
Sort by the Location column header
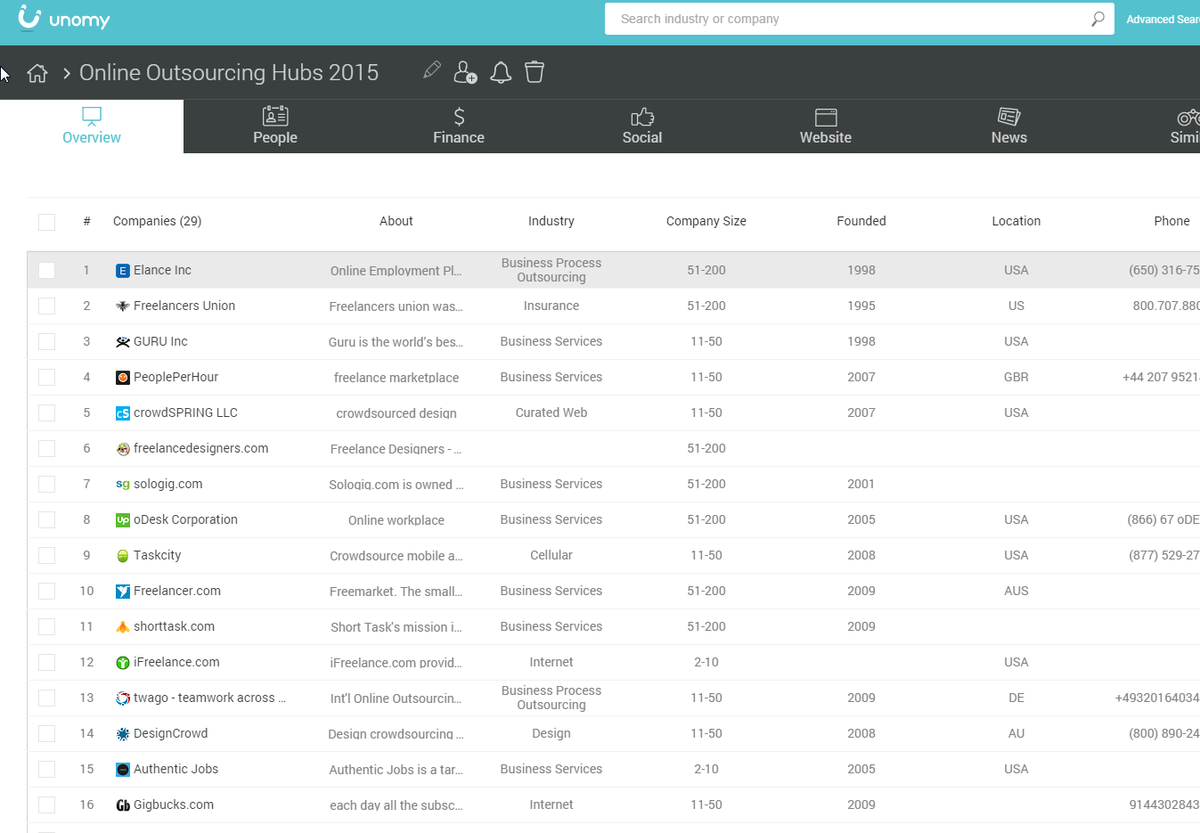(x=1016, y=221)
